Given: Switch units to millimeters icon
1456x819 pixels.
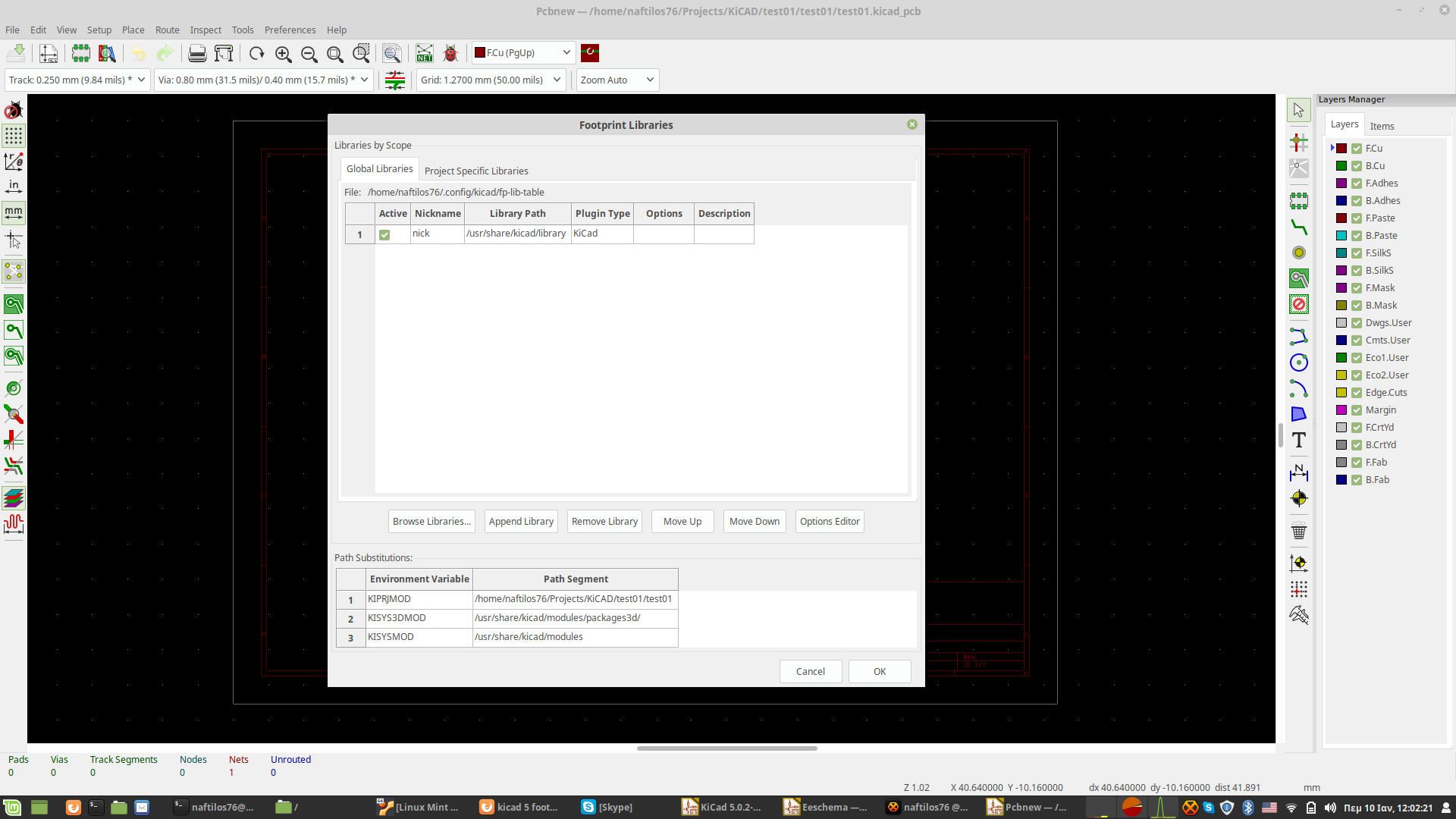Looking at the screenshot, I should [14, 212].
